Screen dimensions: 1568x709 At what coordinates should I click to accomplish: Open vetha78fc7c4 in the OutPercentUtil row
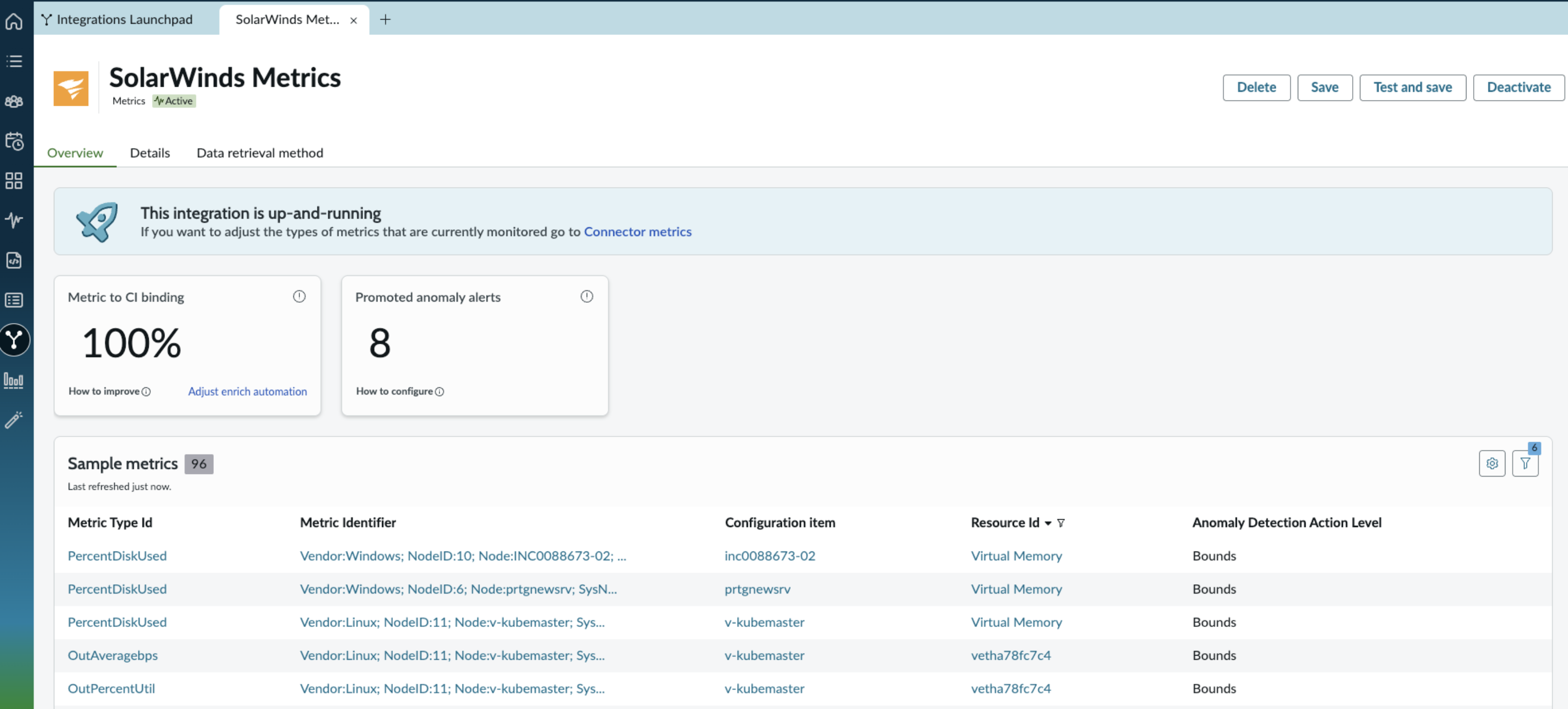pyautogui.click(x=1011, y=688)
